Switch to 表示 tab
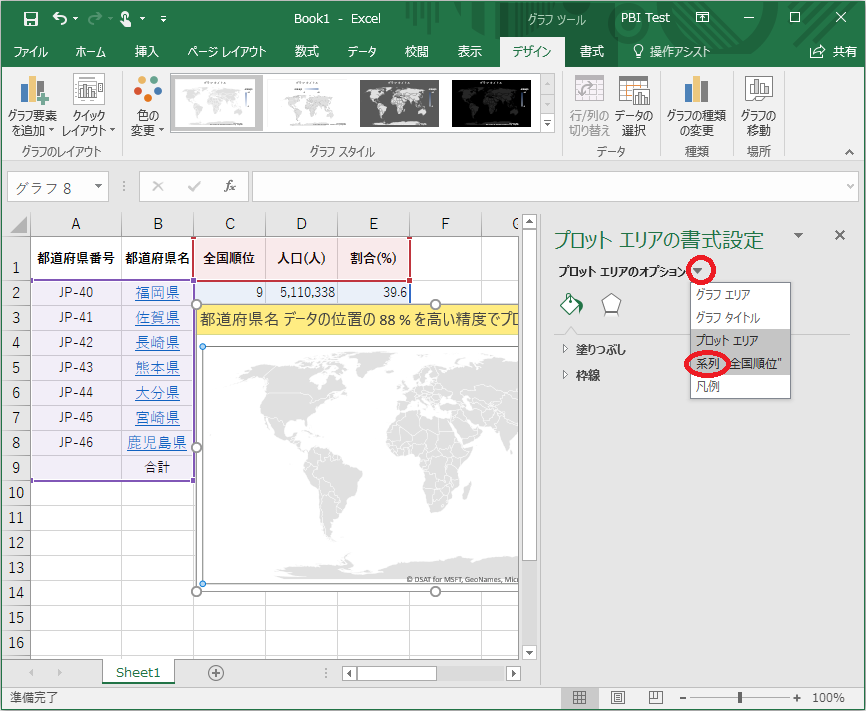This screenshot has height=711, width=866. tap(469, 52)
